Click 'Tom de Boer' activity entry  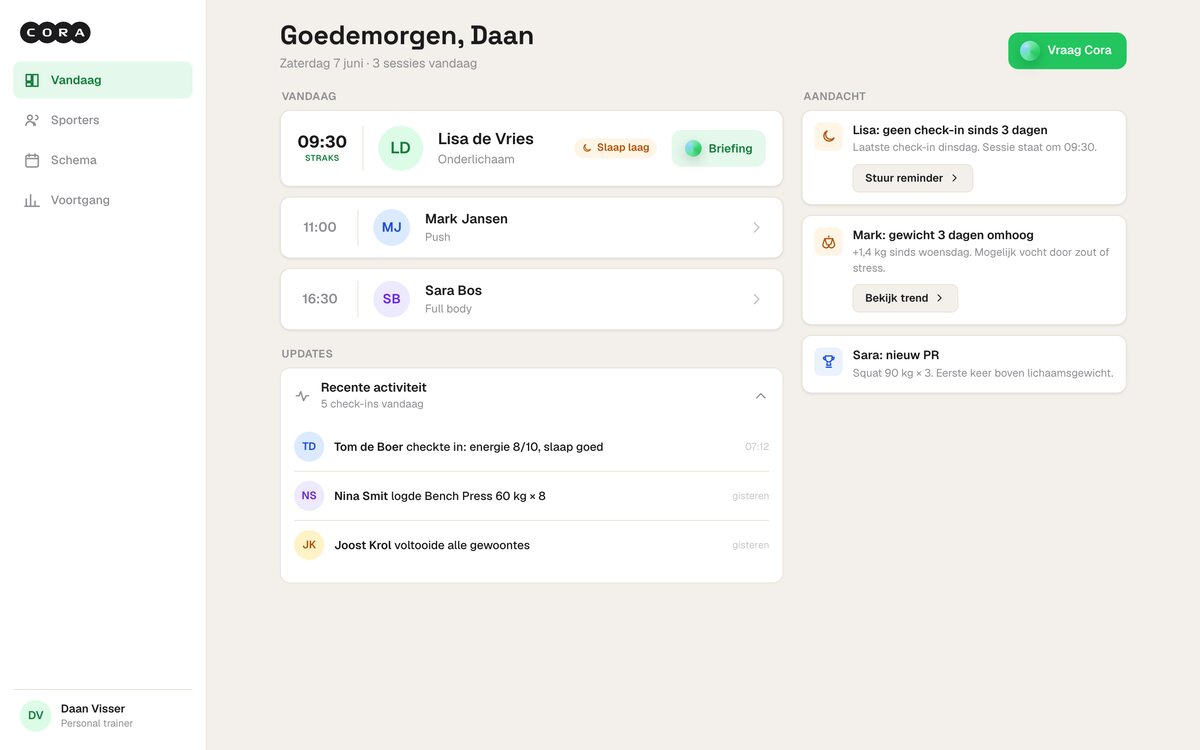pos(531,447)
